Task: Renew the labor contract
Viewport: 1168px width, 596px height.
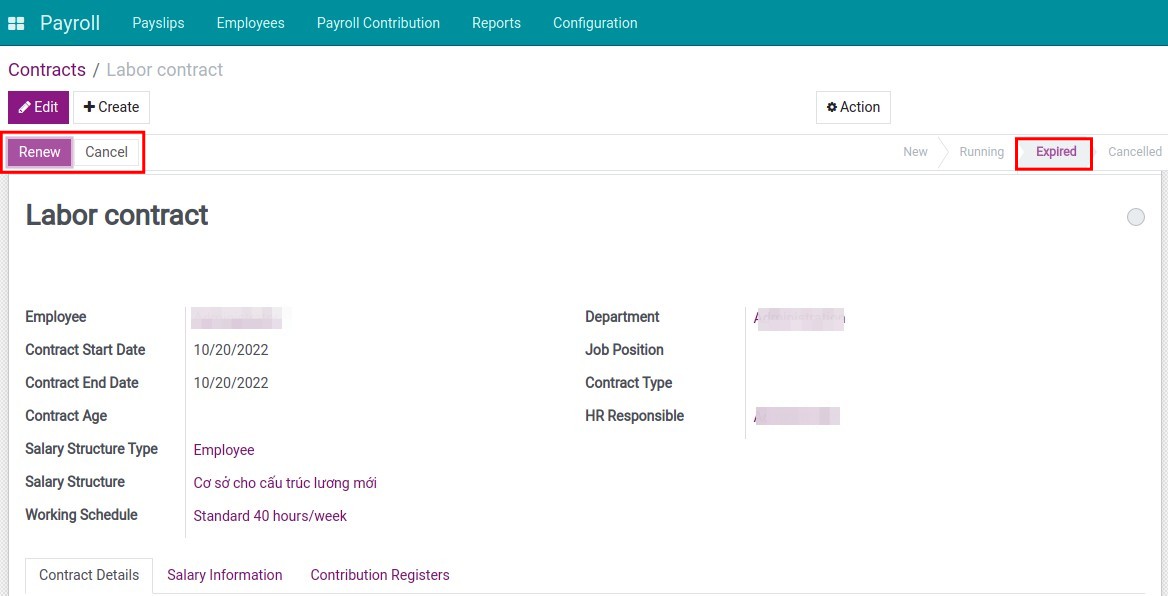Action: click(39, 152)
